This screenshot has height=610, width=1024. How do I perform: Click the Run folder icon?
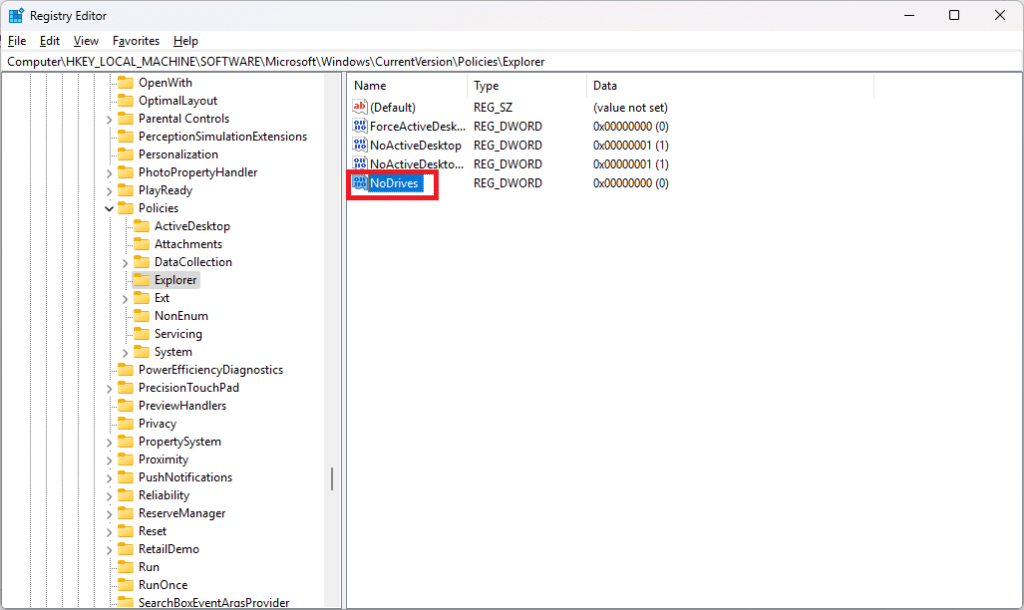click(125, 567)
